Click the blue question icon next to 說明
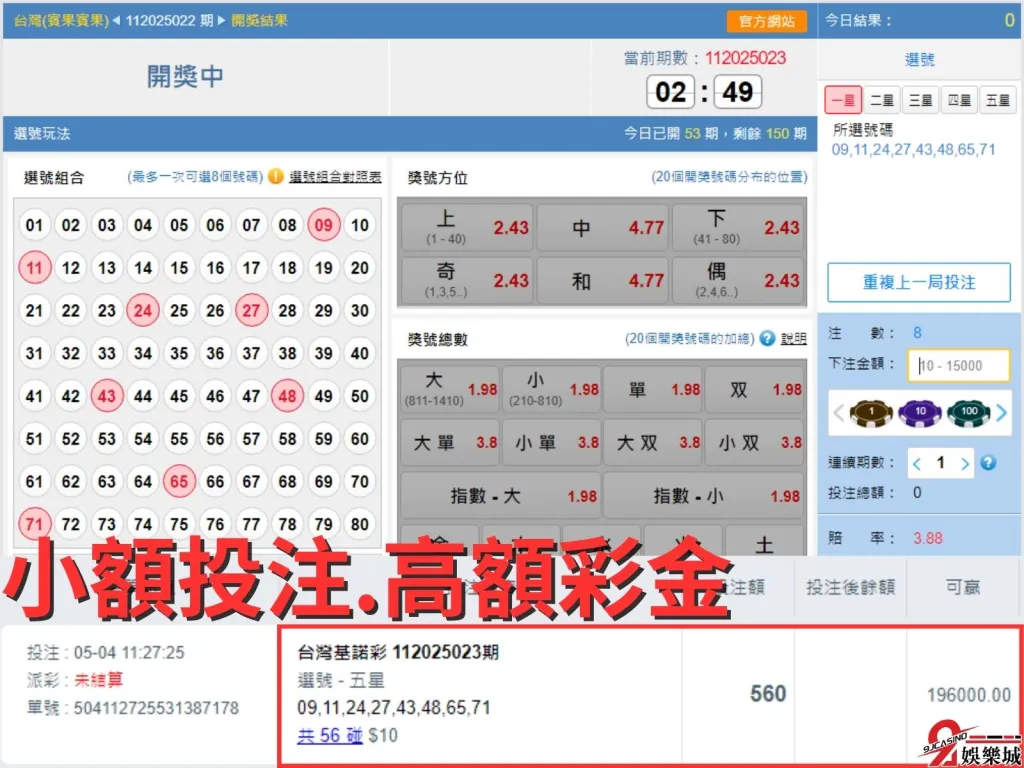The height and width of the screenshot is (768, 1024). click(767, 339)
